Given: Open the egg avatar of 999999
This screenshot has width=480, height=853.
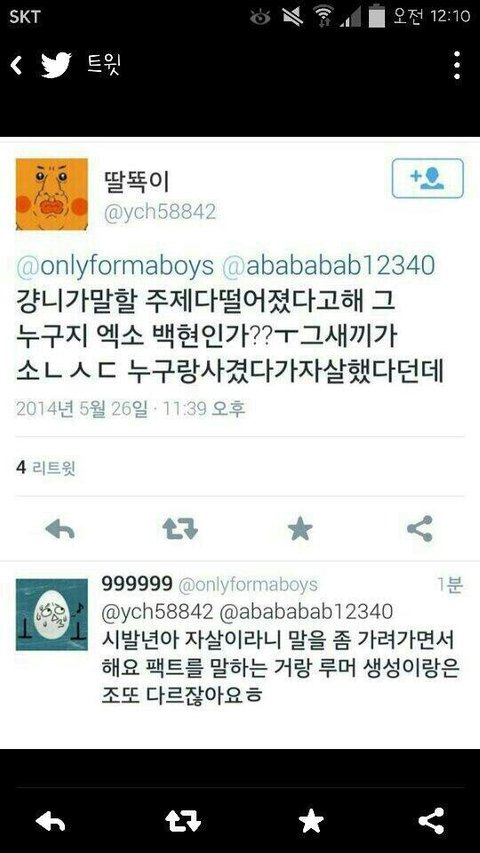Looking at the screenshot, I should pyautogui.click(x=52, y=615).
